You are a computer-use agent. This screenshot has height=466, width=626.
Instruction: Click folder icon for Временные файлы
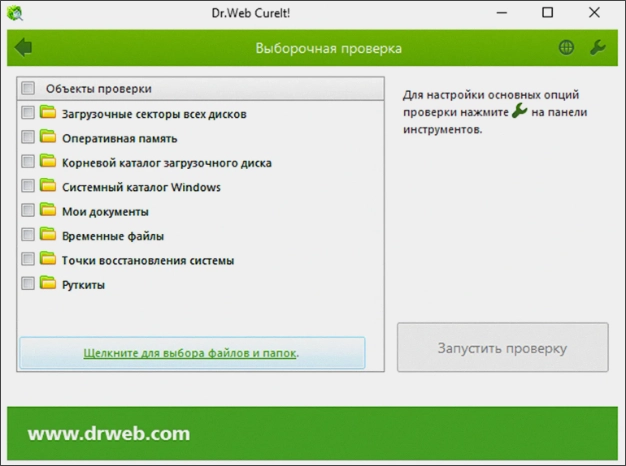pyautogui.click(x=48, y=234)
